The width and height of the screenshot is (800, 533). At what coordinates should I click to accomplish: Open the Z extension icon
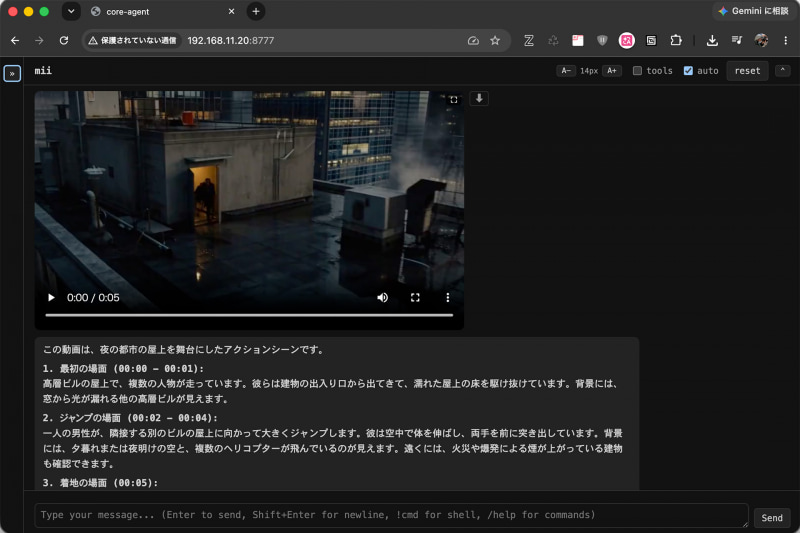(x=529, y=40)
